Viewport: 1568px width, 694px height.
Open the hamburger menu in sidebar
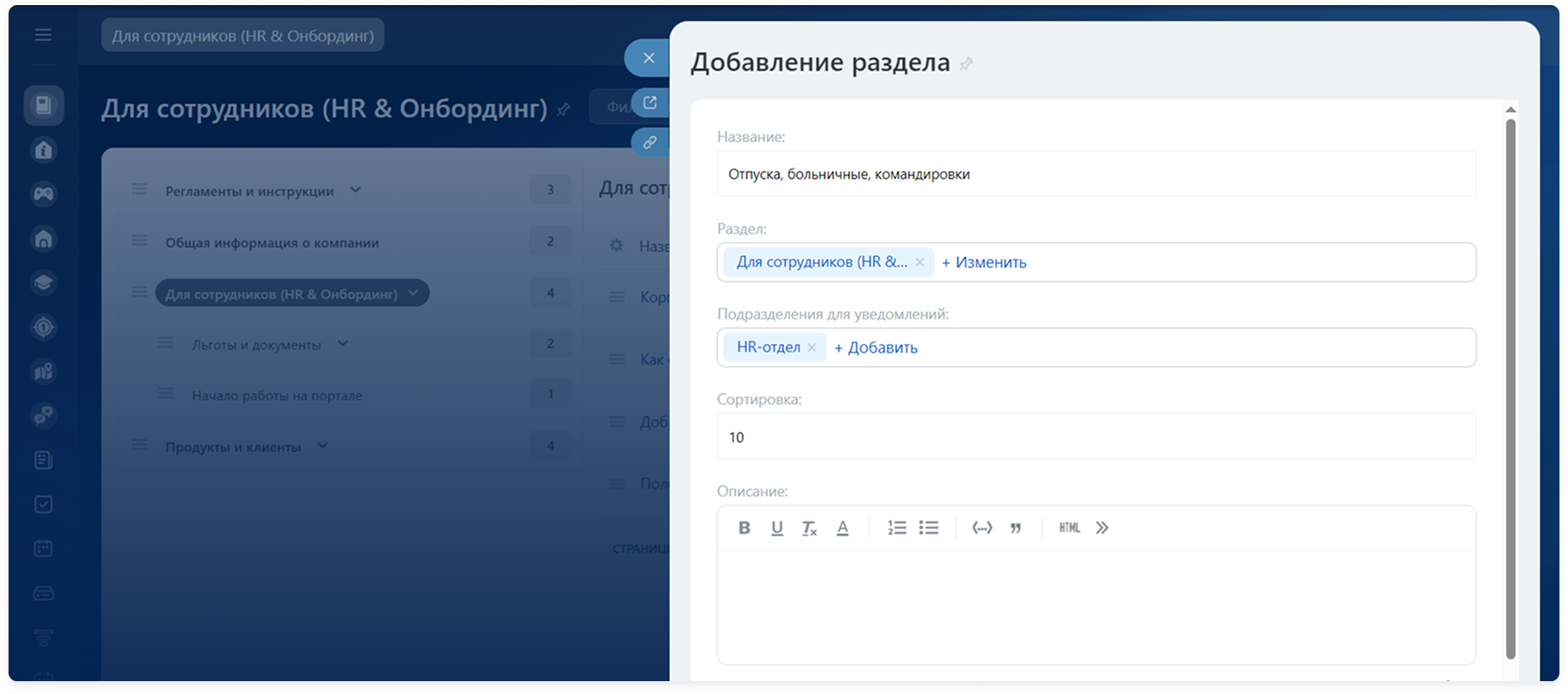(x=43, y=35)
